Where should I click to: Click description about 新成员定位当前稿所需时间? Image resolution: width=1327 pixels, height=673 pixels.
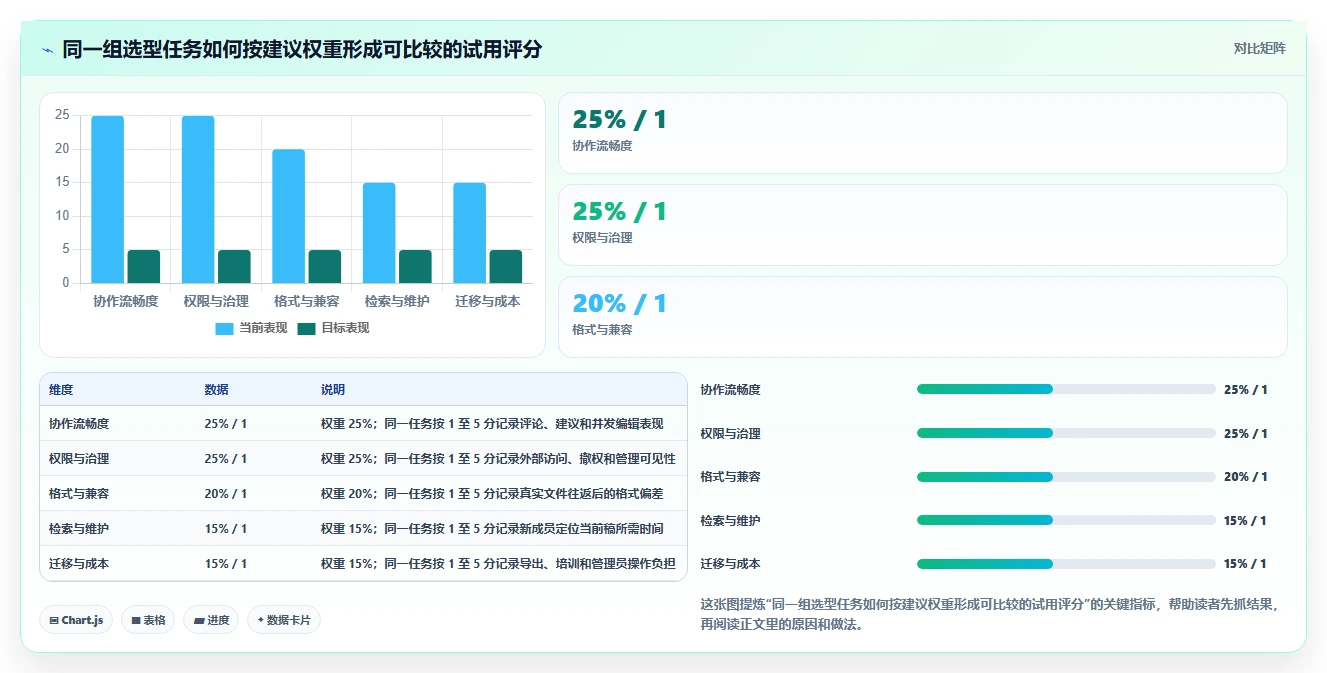point(492,529)
